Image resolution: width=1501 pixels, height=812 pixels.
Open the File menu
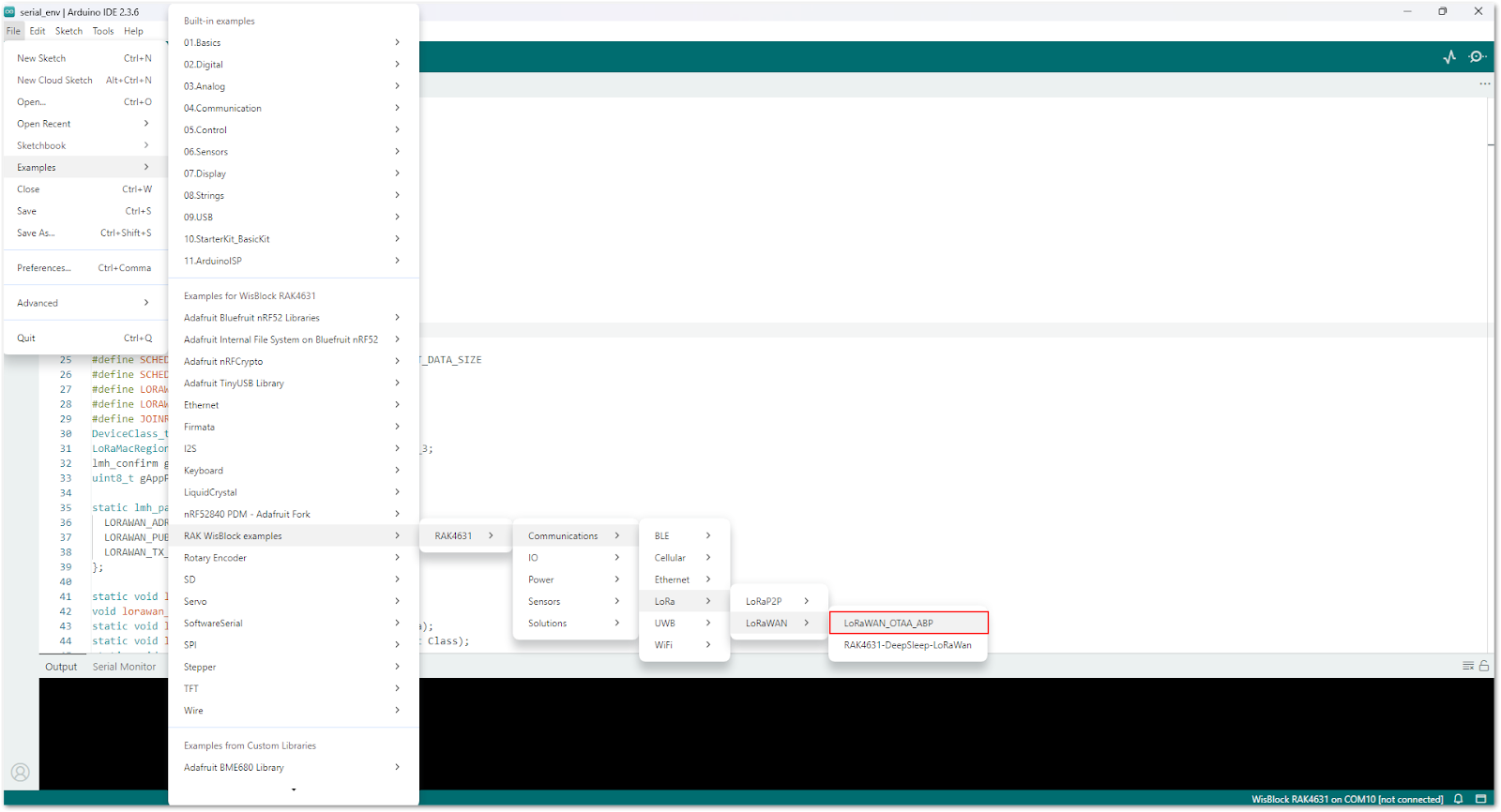13,31
